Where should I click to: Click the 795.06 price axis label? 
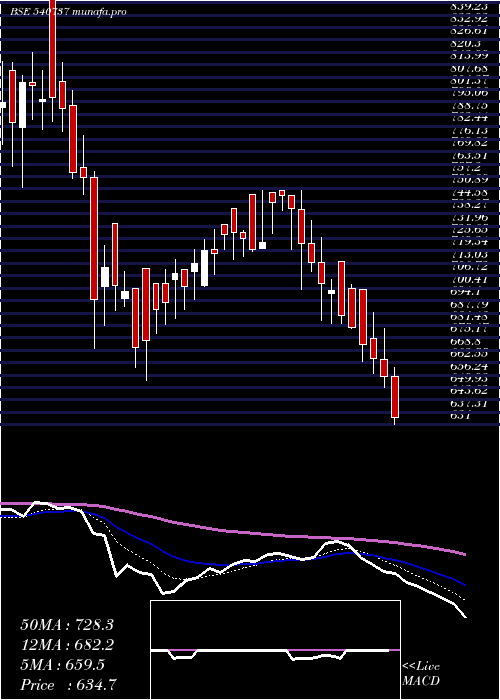(470, 93)
